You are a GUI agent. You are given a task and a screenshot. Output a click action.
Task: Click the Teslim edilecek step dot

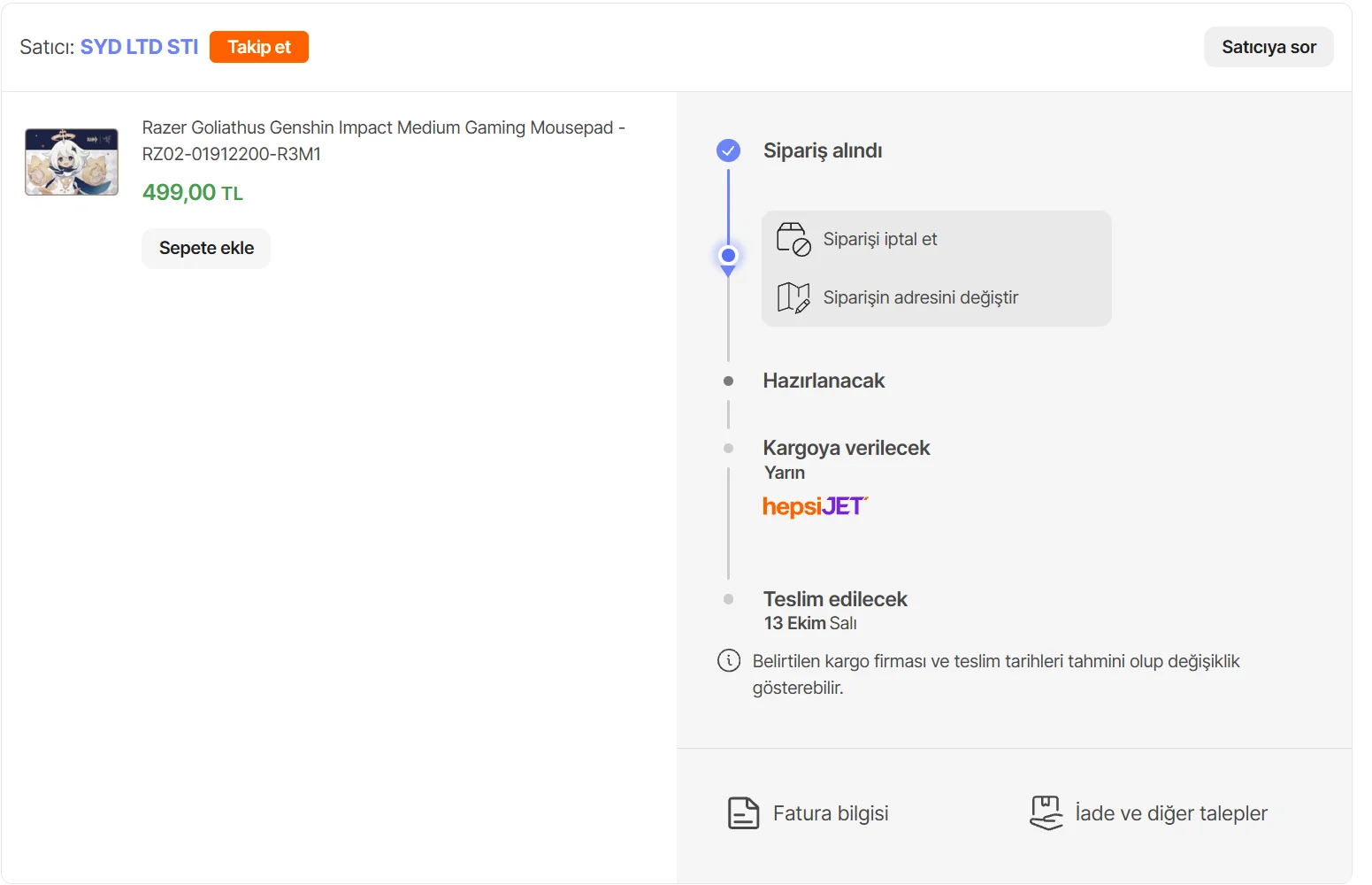(x=728, y=599)
